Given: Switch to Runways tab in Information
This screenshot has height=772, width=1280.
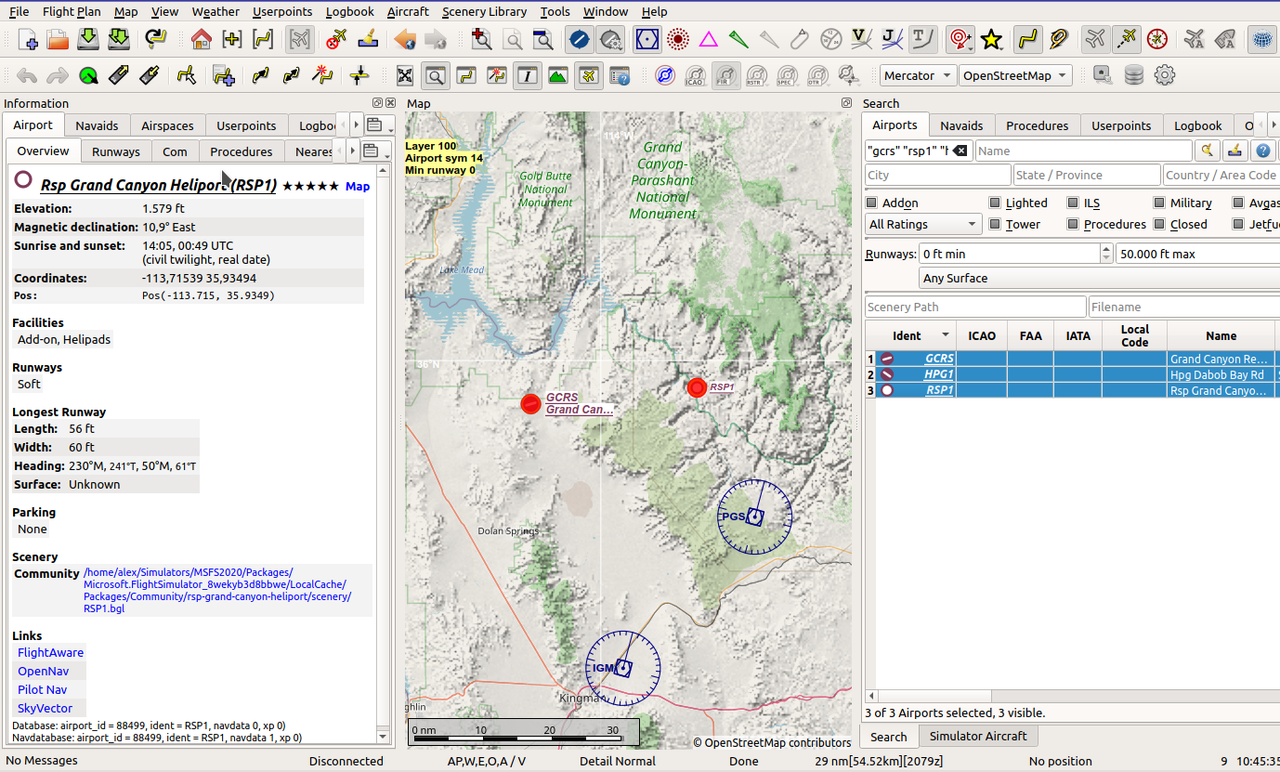Looking at the screenshot, I should [x=116, y=152].
